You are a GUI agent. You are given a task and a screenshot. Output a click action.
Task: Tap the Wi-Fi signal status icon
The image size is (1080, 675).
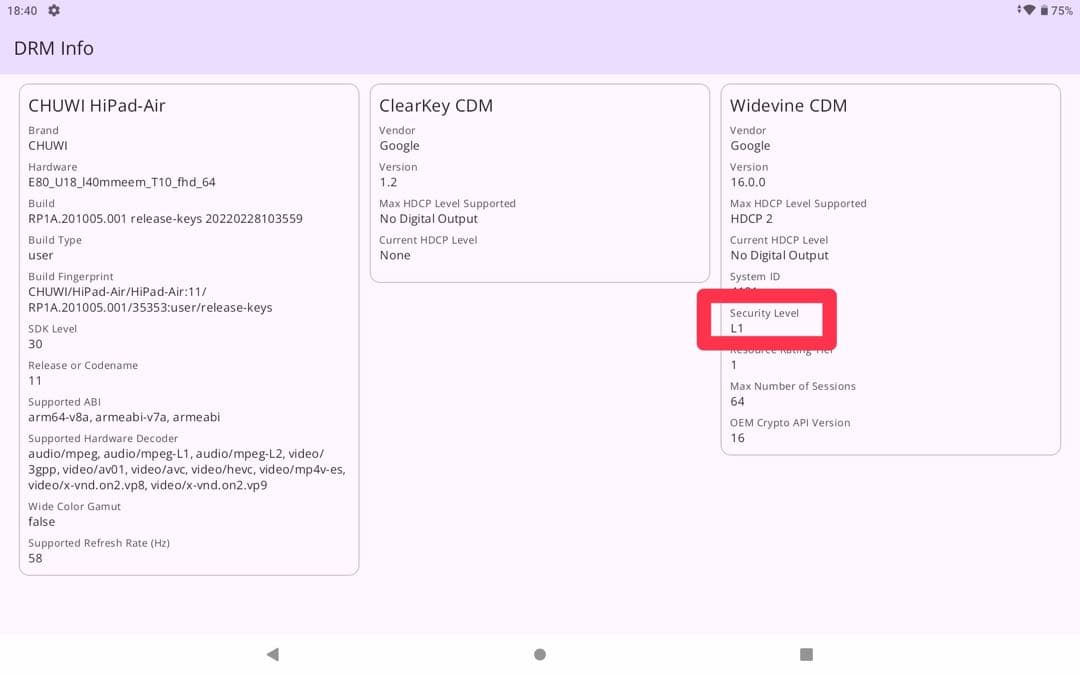coord(1029,10)
